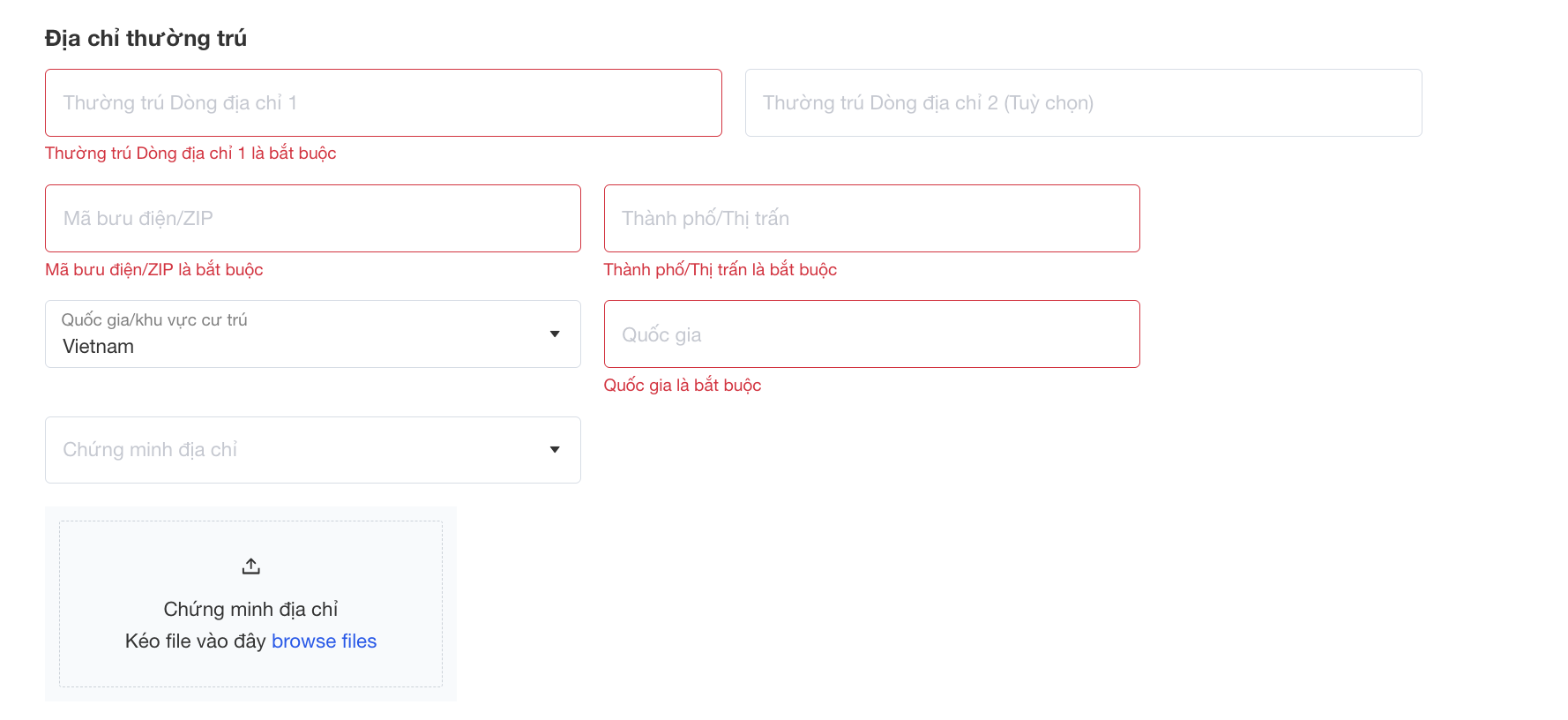
Task: Click Chứng minh địa chỉ title in upload box
Action: [250, 610]
